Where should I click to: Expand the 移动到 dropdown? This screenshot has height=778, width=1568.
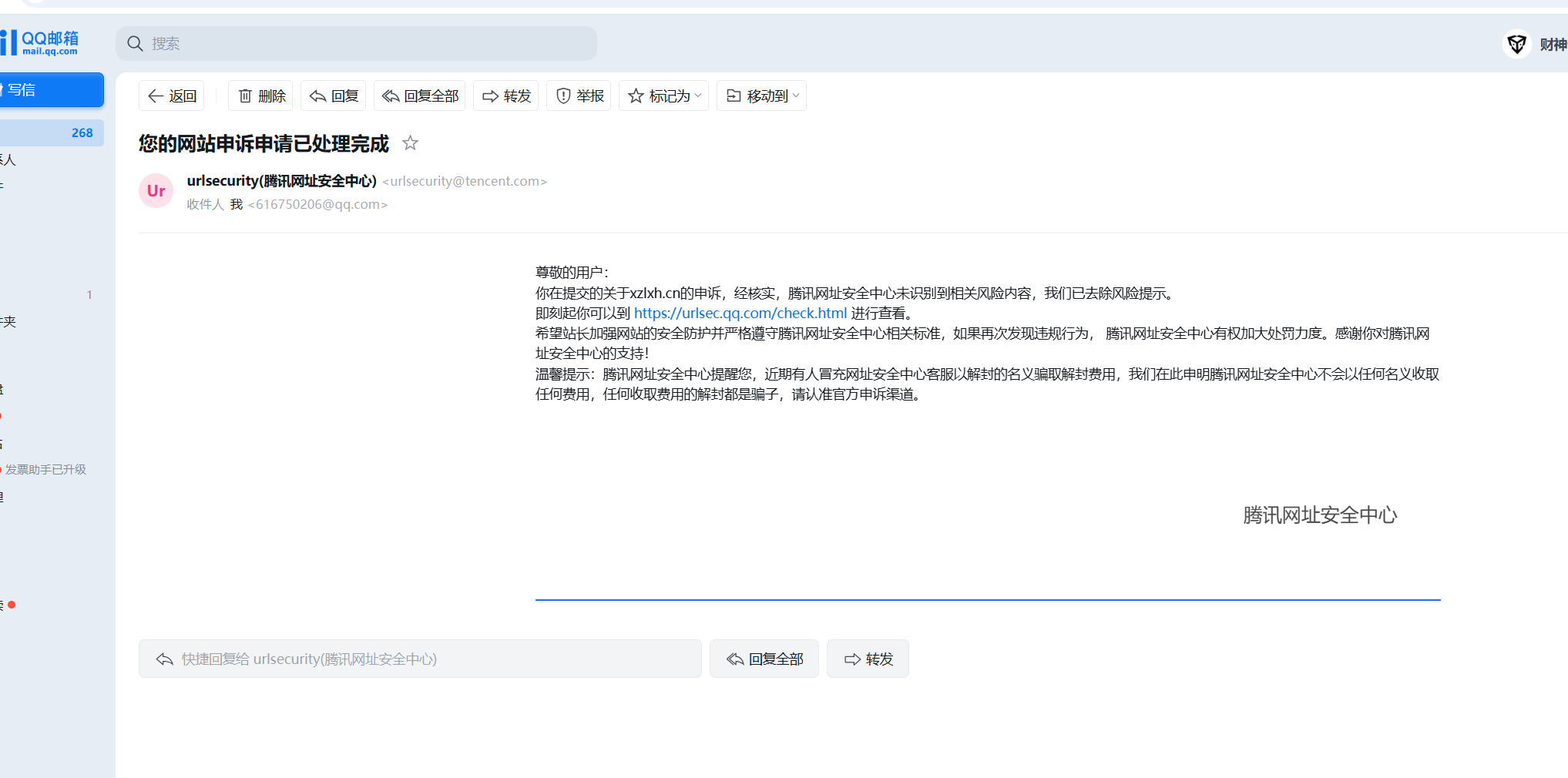pyautogui.click(x=762, y=96)
